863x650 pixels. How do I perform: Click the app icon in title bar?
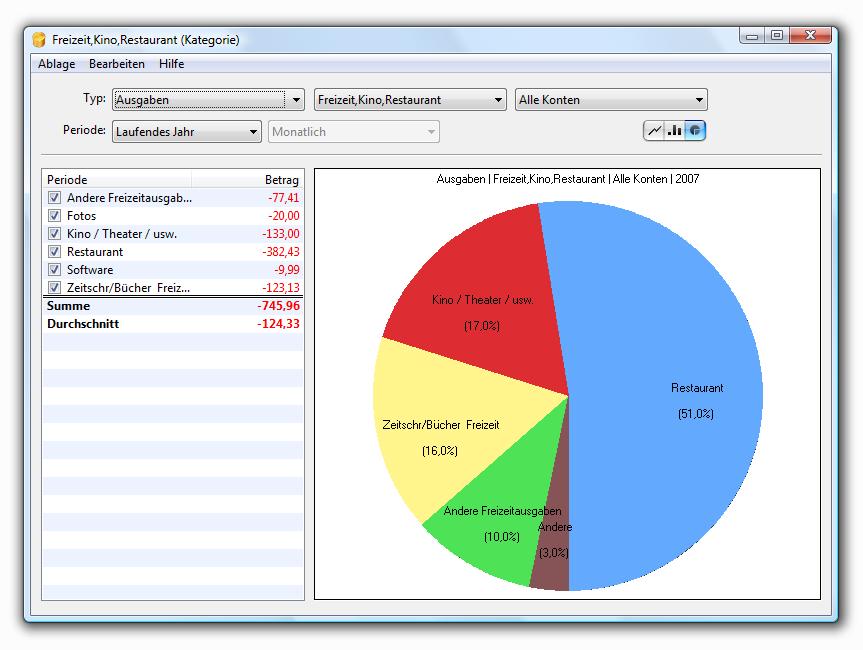click(x=40, y=40)
